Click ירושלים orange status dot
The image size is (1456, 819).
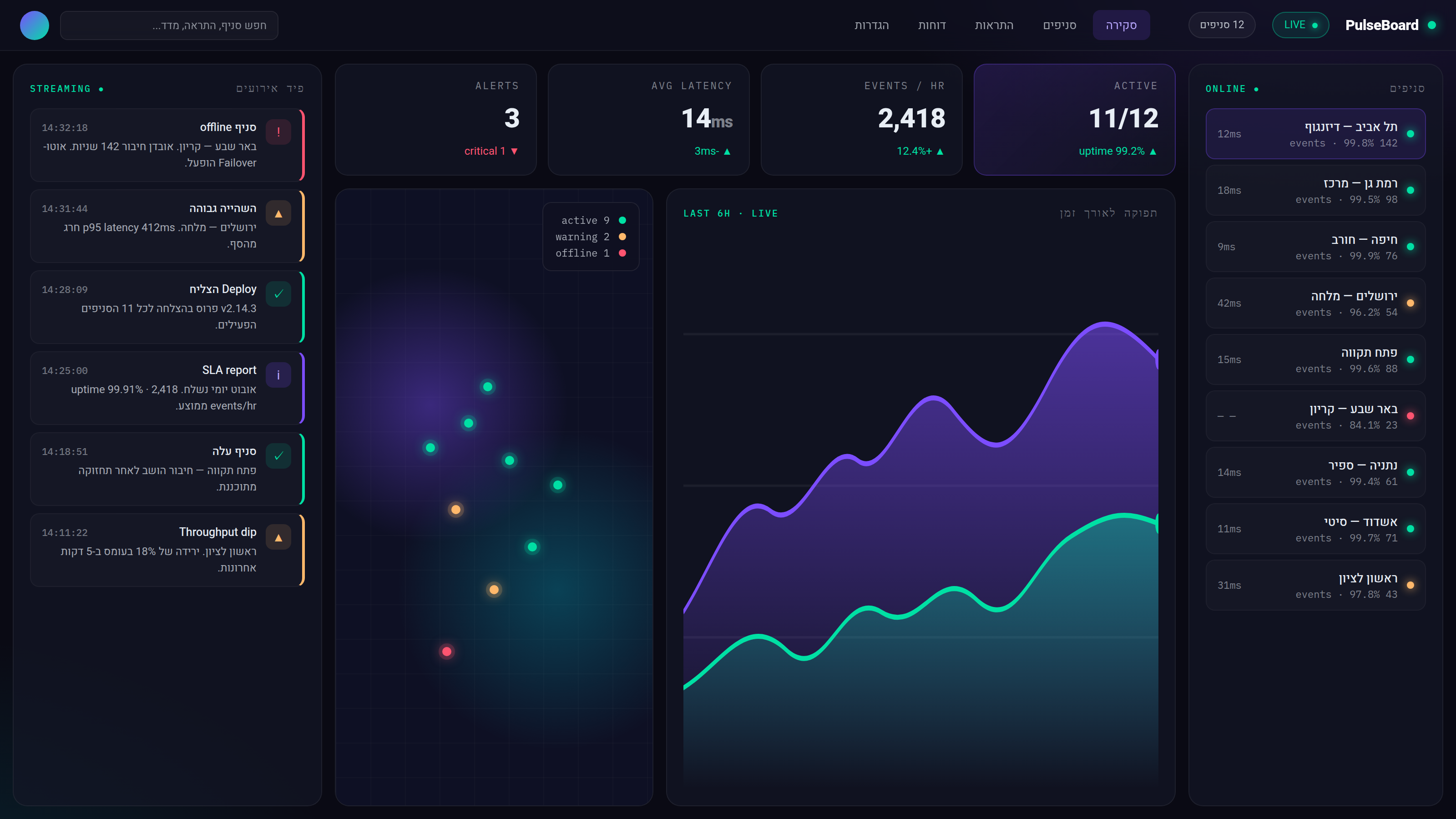coord(1410,303)
